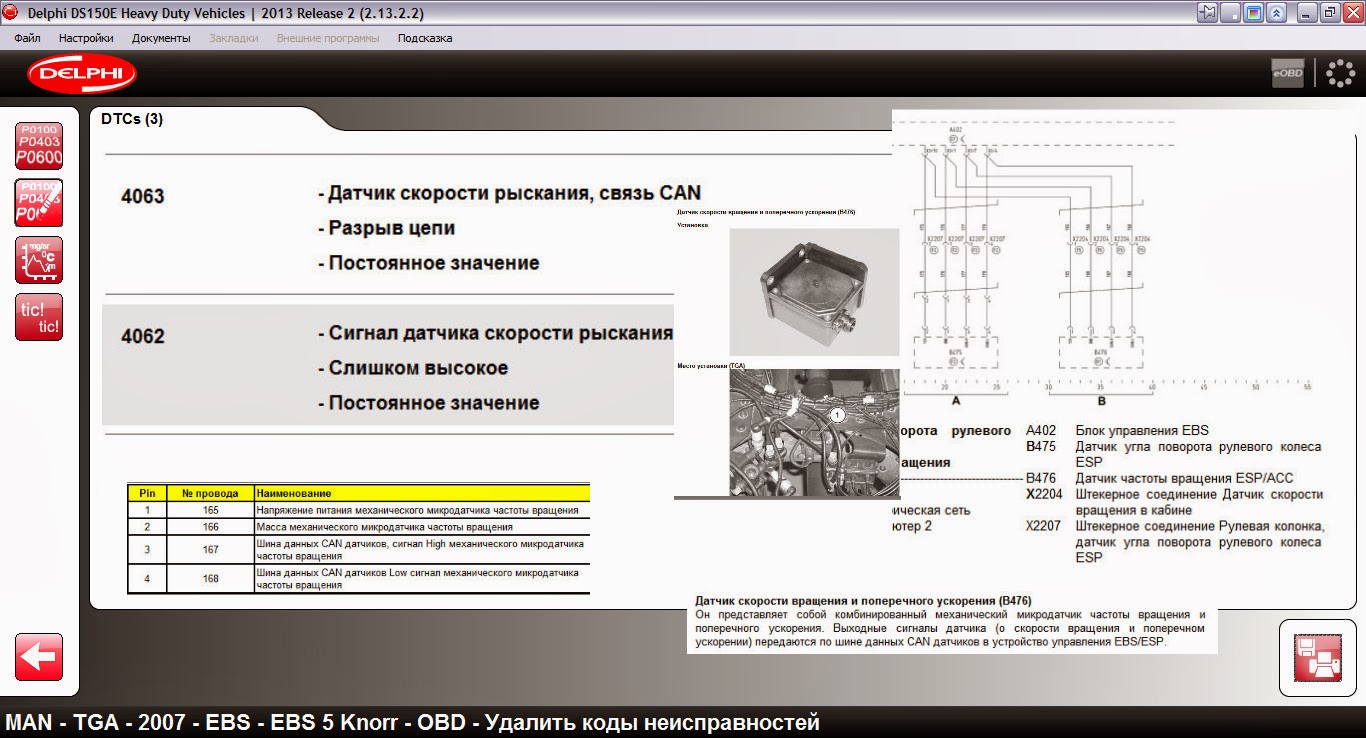The height and width of the screenshot is (738, 1366).
Task: Open the Подсказка menu
Action: point(425,38)
